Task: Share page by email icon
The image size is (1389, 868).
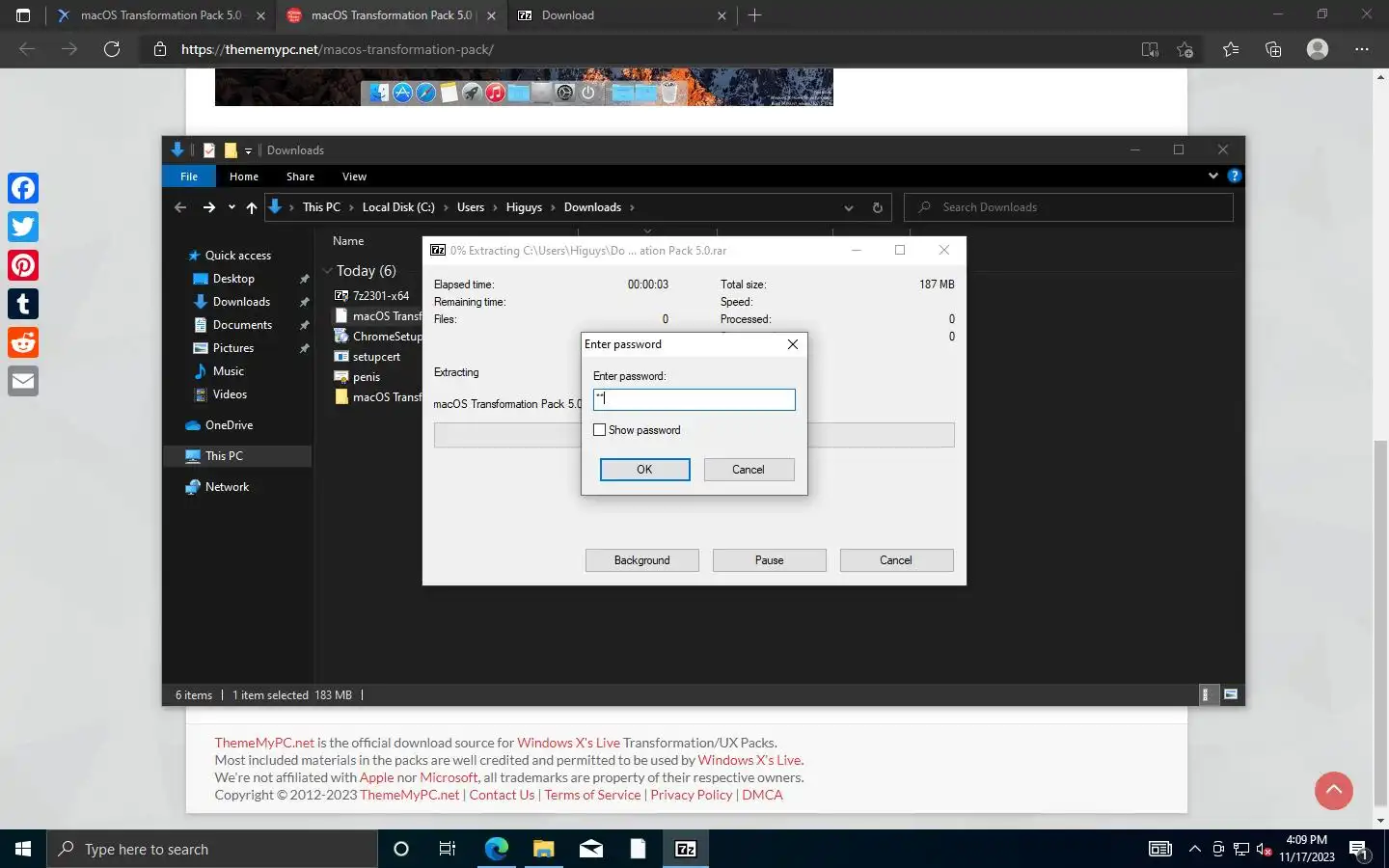Action: click(23, 381)
